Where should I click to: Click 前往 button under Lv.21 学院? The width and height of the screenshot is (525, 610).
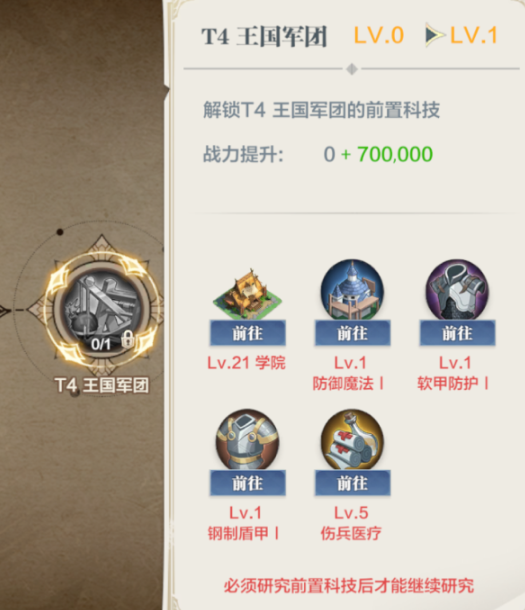pyautogui.click(x=248, y=333)
